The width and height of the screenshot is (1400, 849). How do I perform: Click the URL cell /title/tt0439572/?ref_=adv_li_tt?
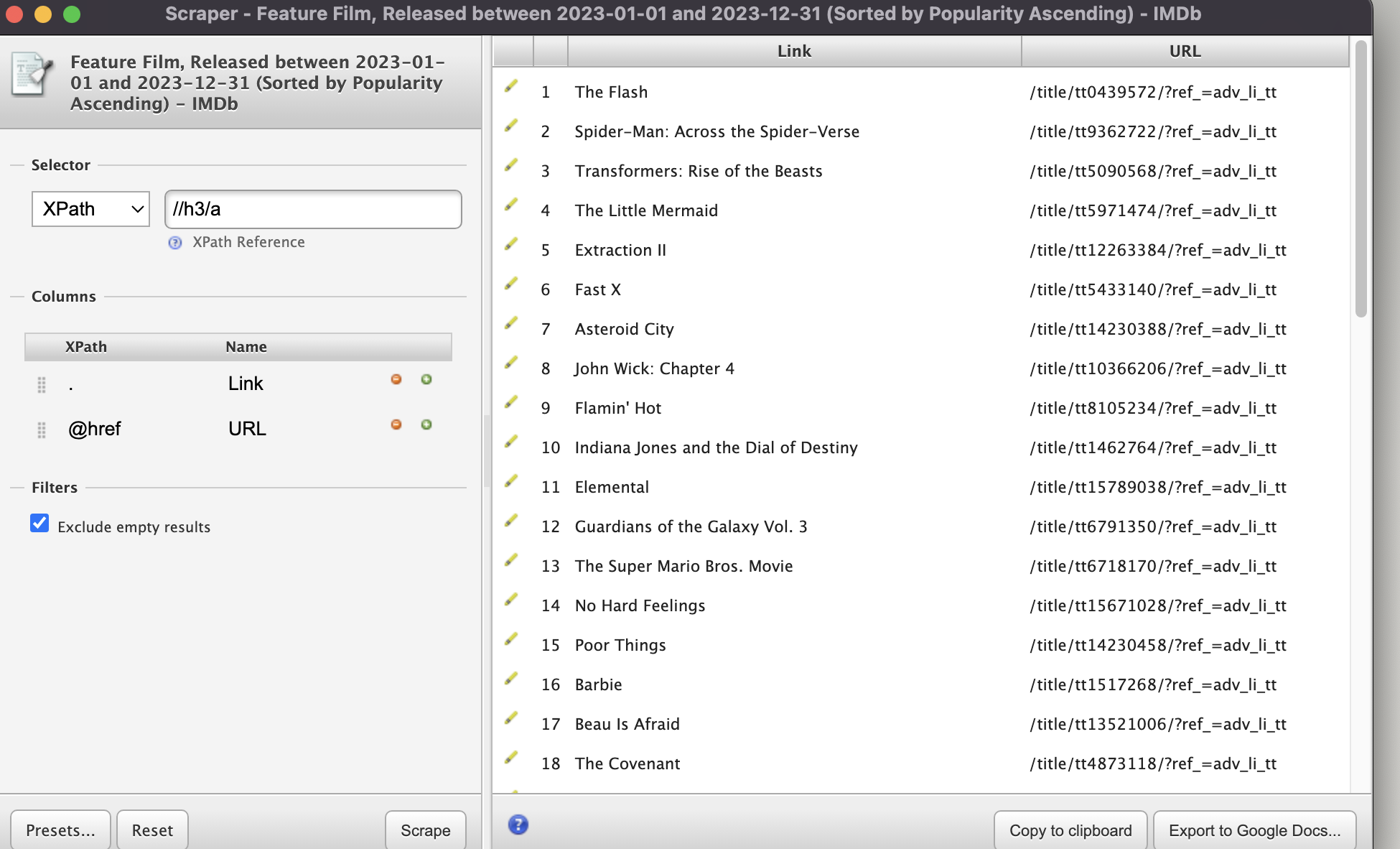click(x=1153, y=92)
